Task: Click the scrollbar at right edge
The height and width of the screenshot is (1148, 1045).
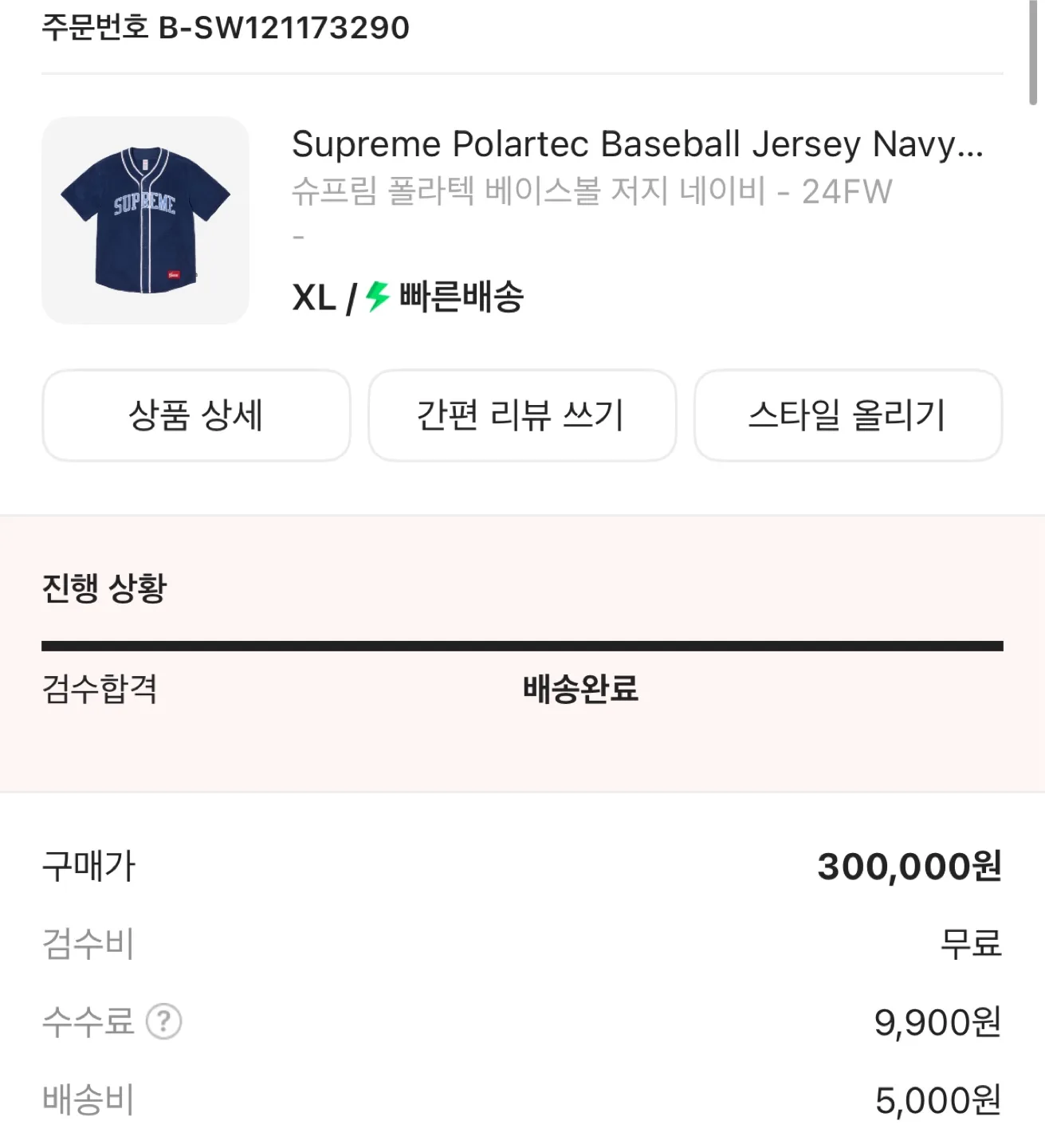Action: point(1033,53)
